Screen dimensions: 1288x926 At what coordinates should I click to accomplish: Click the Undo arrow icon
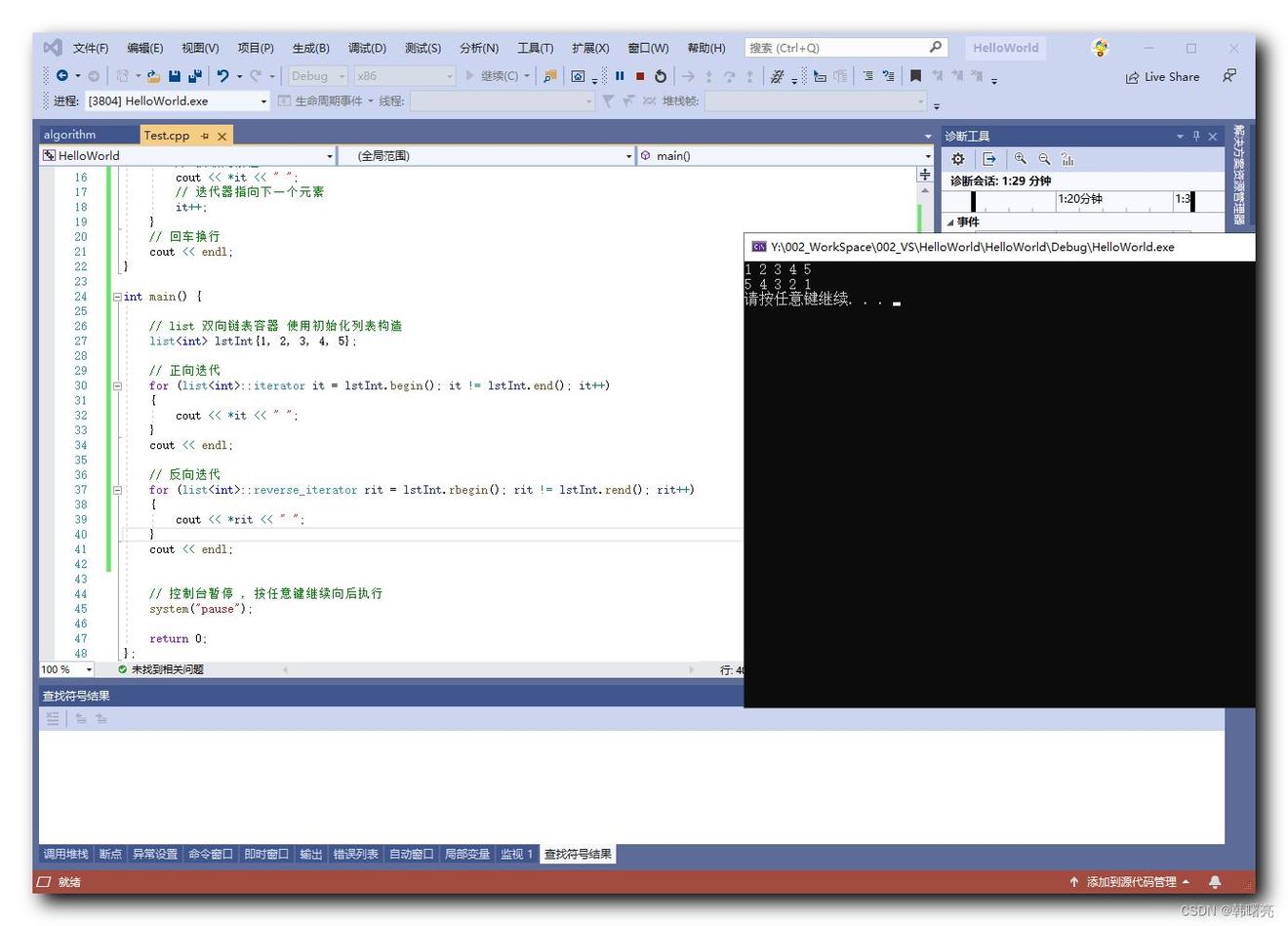[222, 76]
